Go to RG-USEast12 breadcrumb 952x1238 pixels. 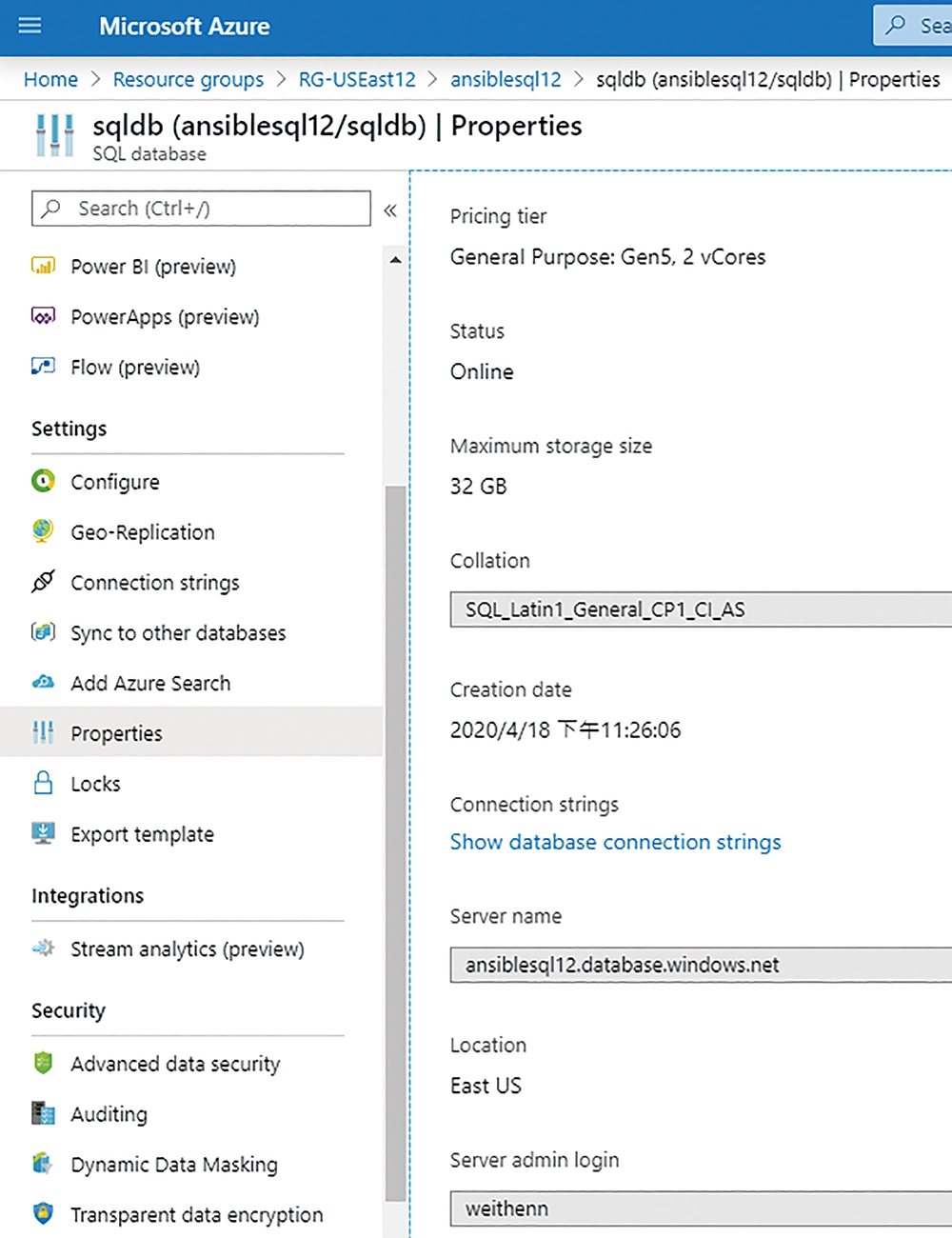(x=357, y=79)
